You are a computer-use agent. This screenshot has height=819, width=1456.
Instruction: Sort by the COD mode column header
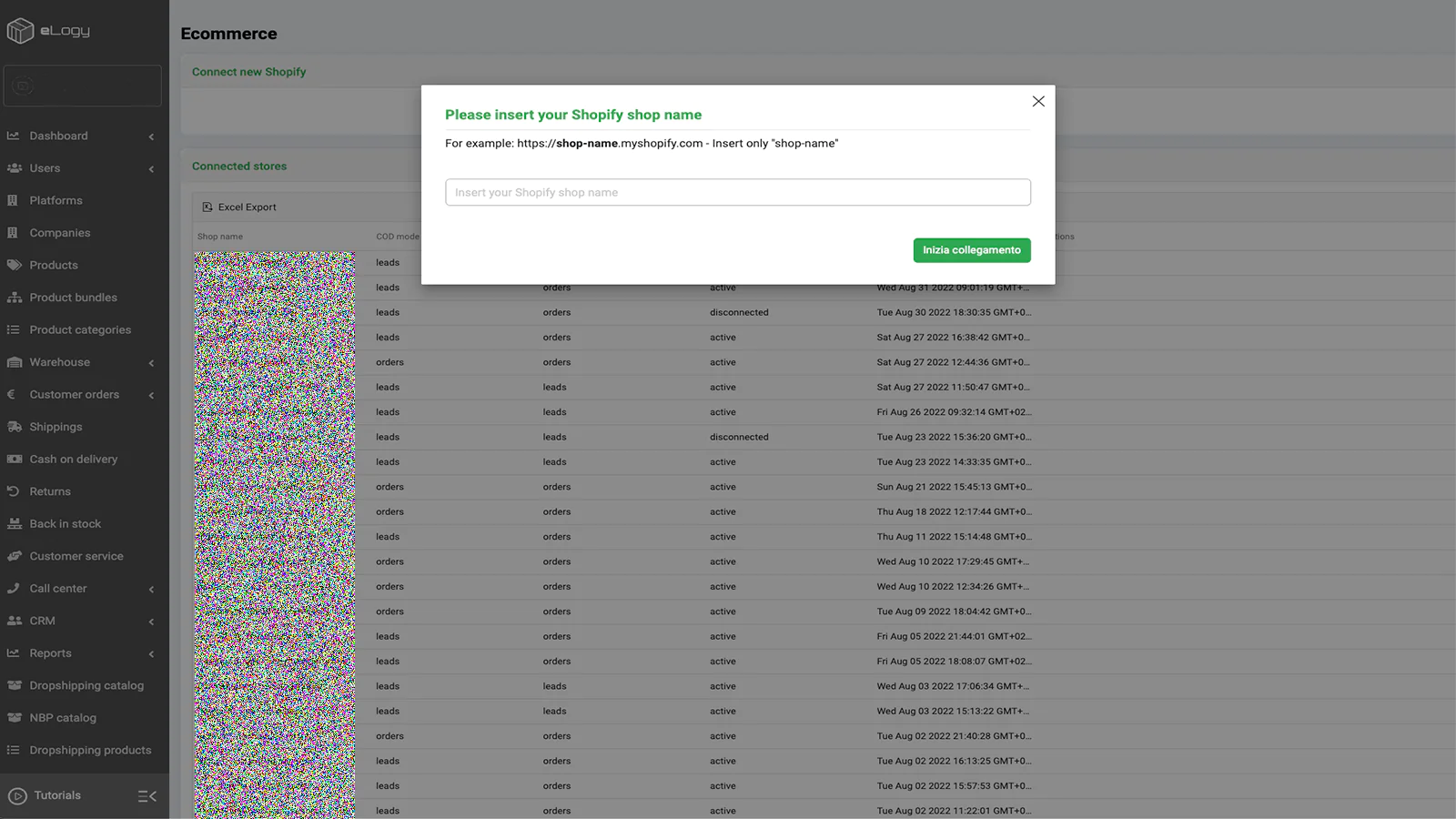click(398, 237)
